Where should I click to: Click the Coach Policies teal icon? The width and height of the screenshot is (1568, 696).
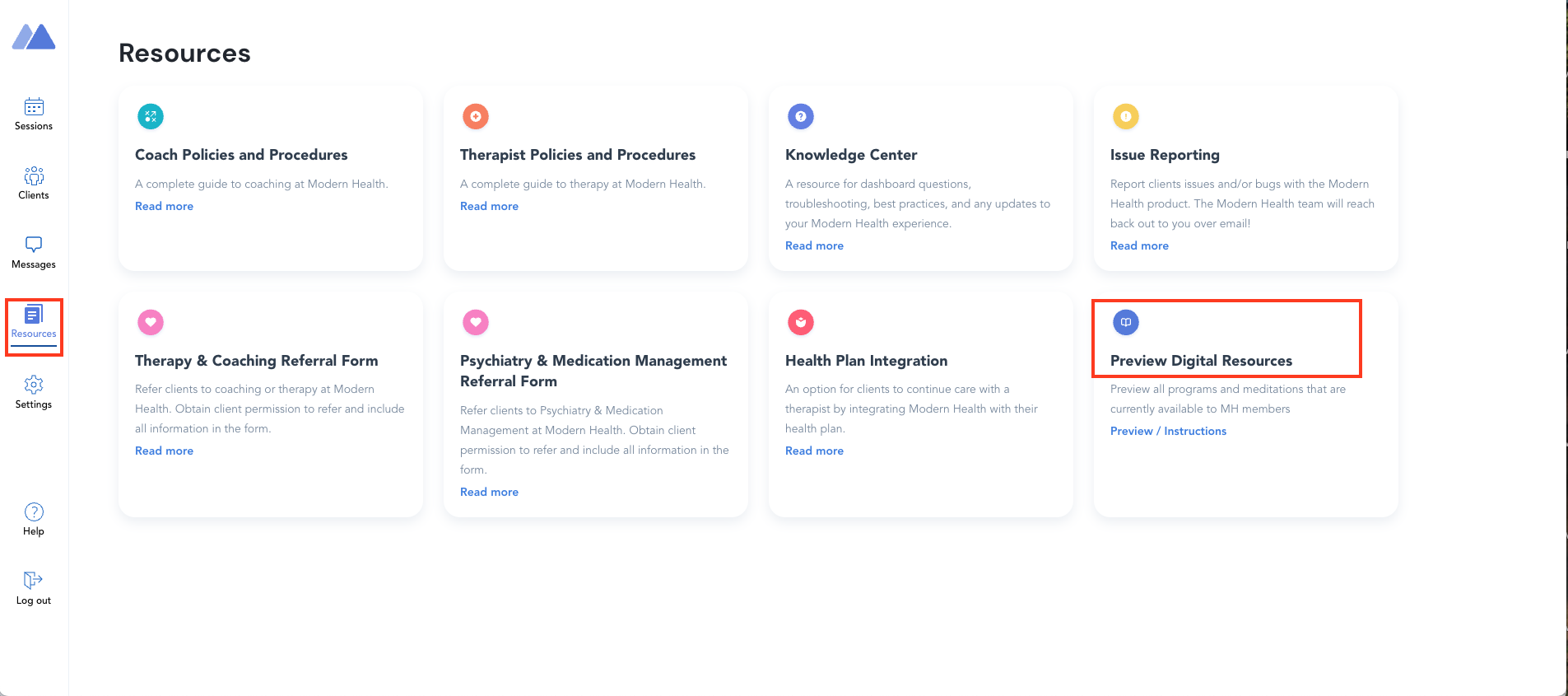point(151,117)
